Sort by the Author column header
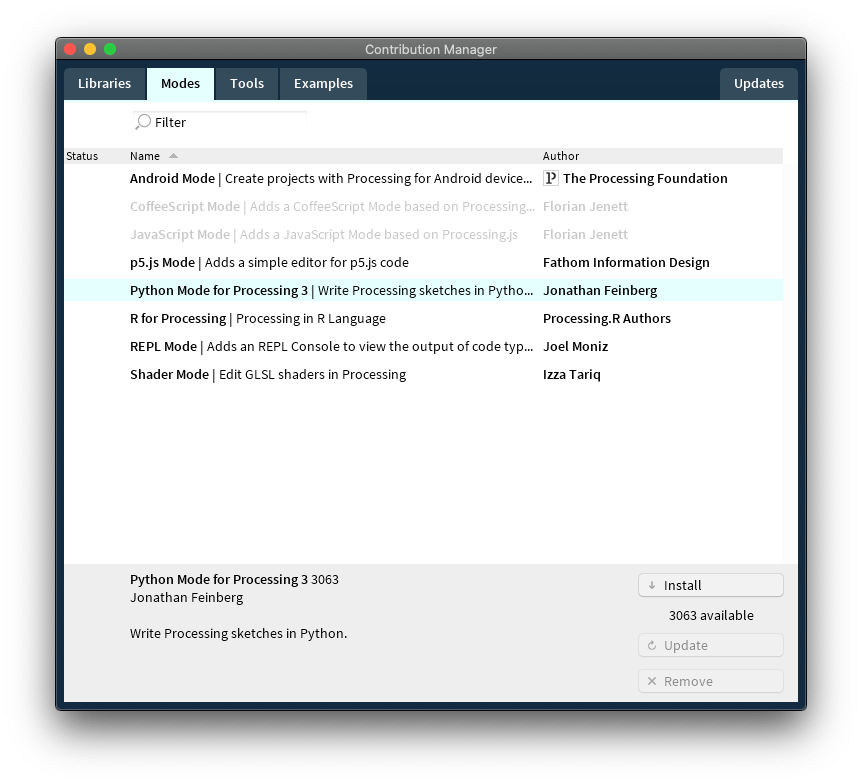 [561, 156]
